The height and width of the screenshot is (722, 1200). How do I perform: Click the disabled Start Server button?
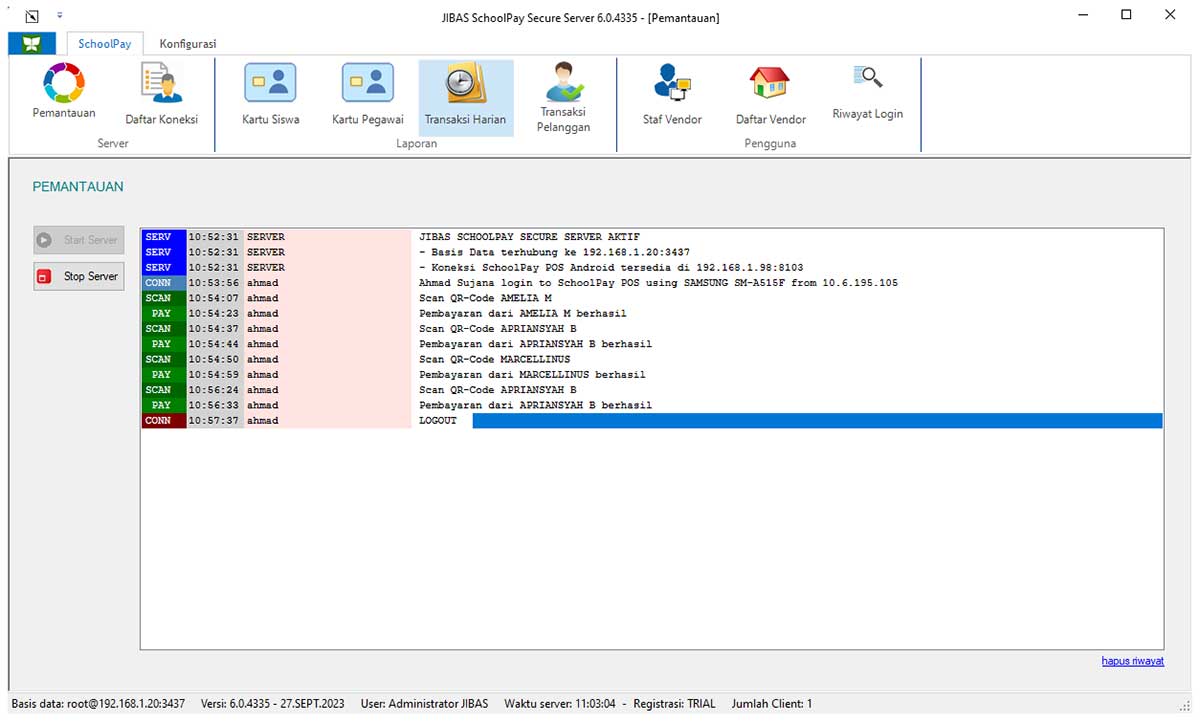pyautogui.click(x=79, y=240)
